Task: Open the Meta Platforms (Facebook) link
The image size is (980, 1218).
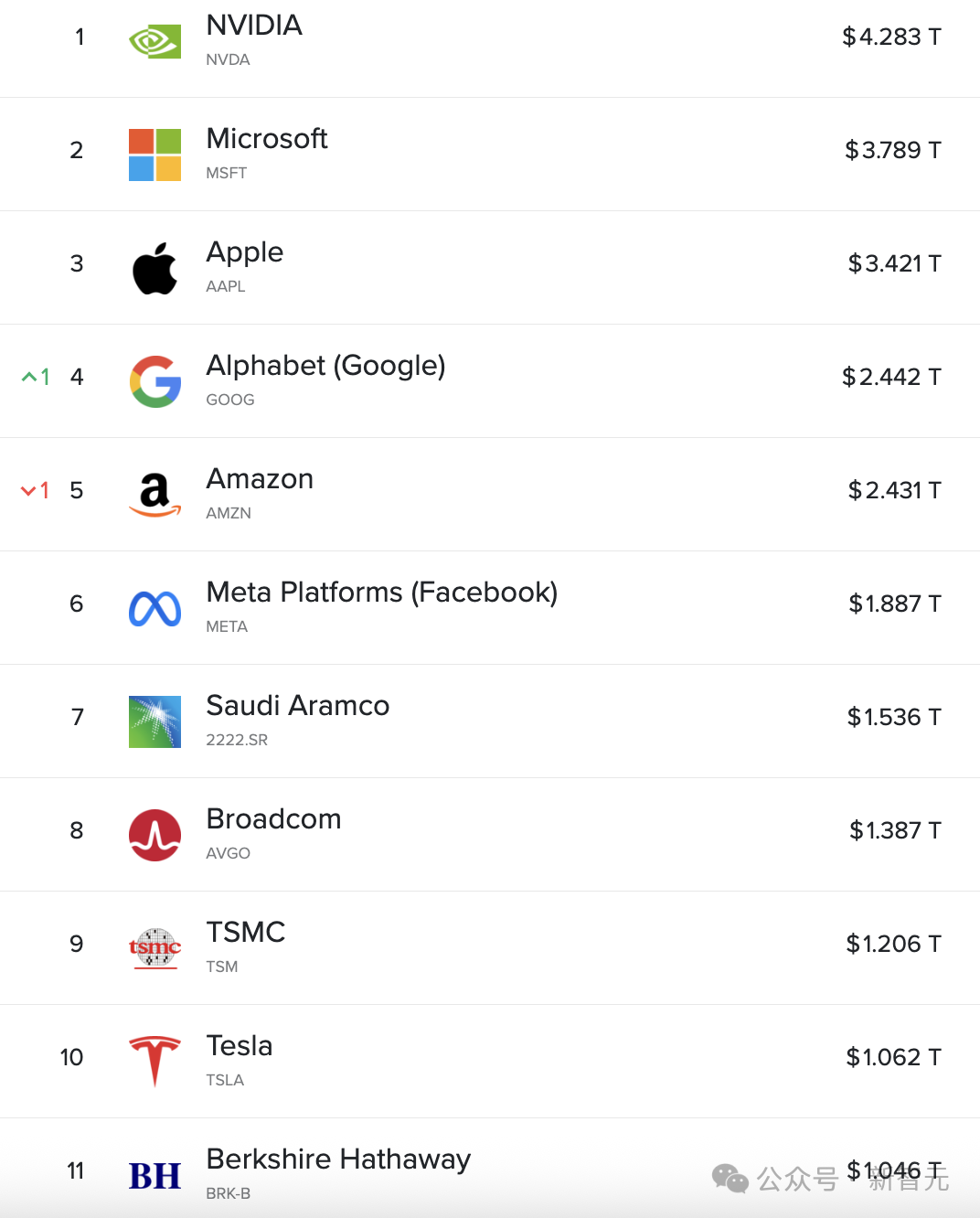Action: pos(381,592)
